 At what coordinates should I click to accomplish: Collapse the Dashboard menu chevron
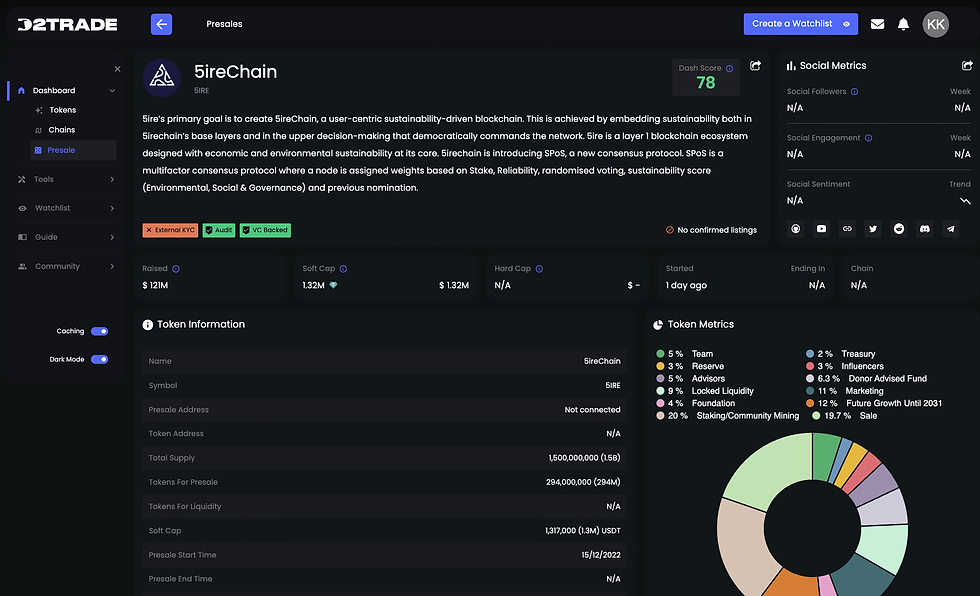112,91
